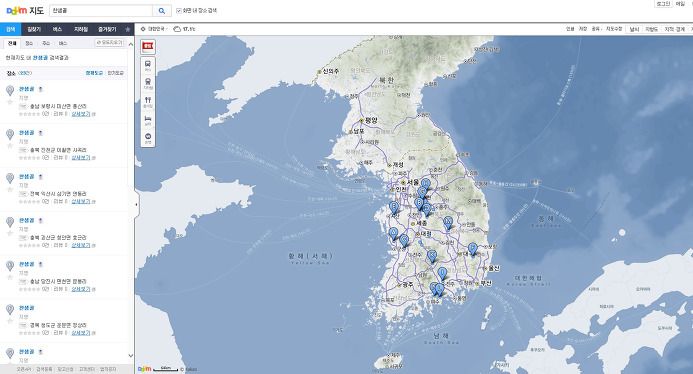Collapse side panel using the edge handle
Image resolution: width=693 pixels, height=374 pixels.
coord(136,204)
